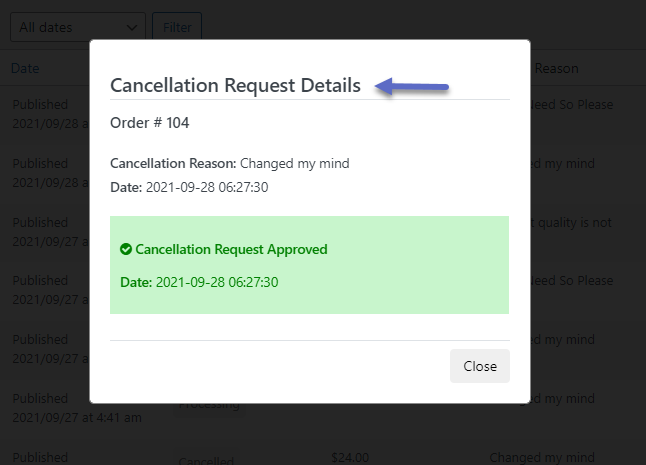The height and width of the screenshot is (465, 646).
Task: Click bottom row 'Changed my mind' reason
Action: pos(542,458)
